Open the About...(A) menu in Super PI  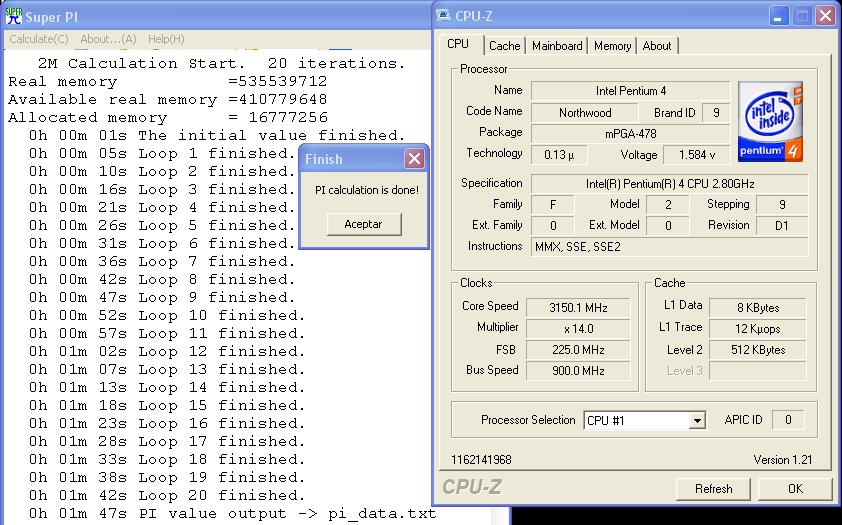click(x=108, y=39)
